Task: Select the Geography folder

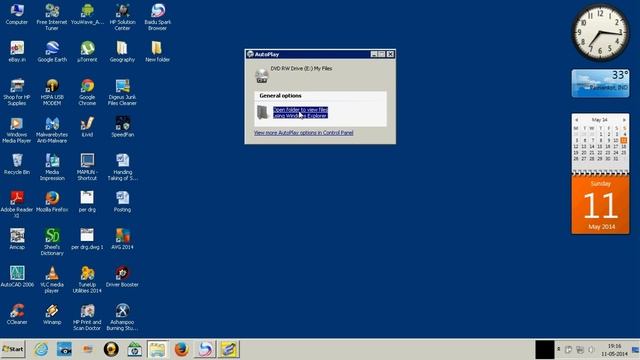Action: click(x=122, y=51)
